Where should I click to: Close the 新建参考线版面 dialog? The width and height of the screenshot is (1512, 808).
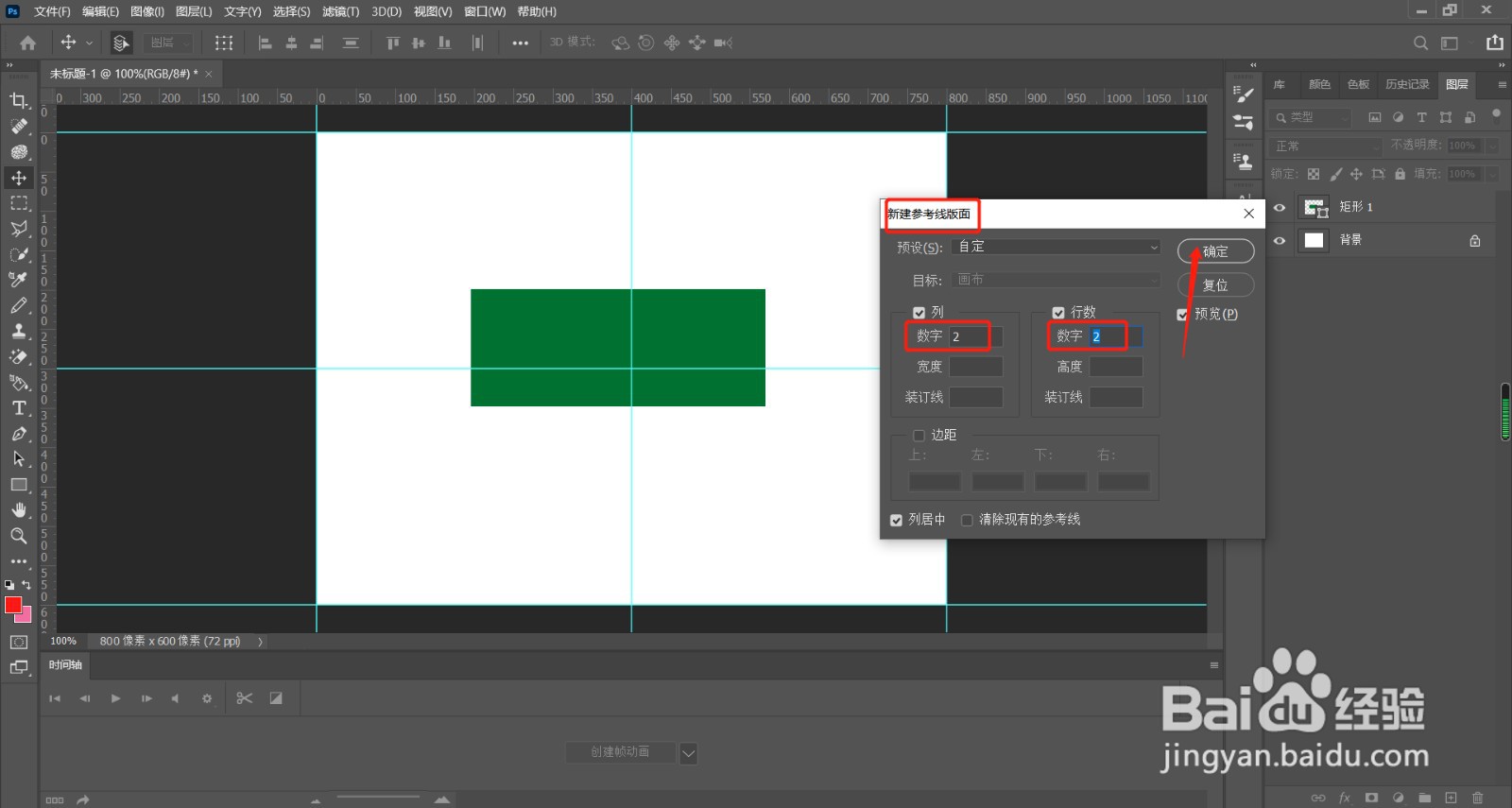(x=1248, y=214)
